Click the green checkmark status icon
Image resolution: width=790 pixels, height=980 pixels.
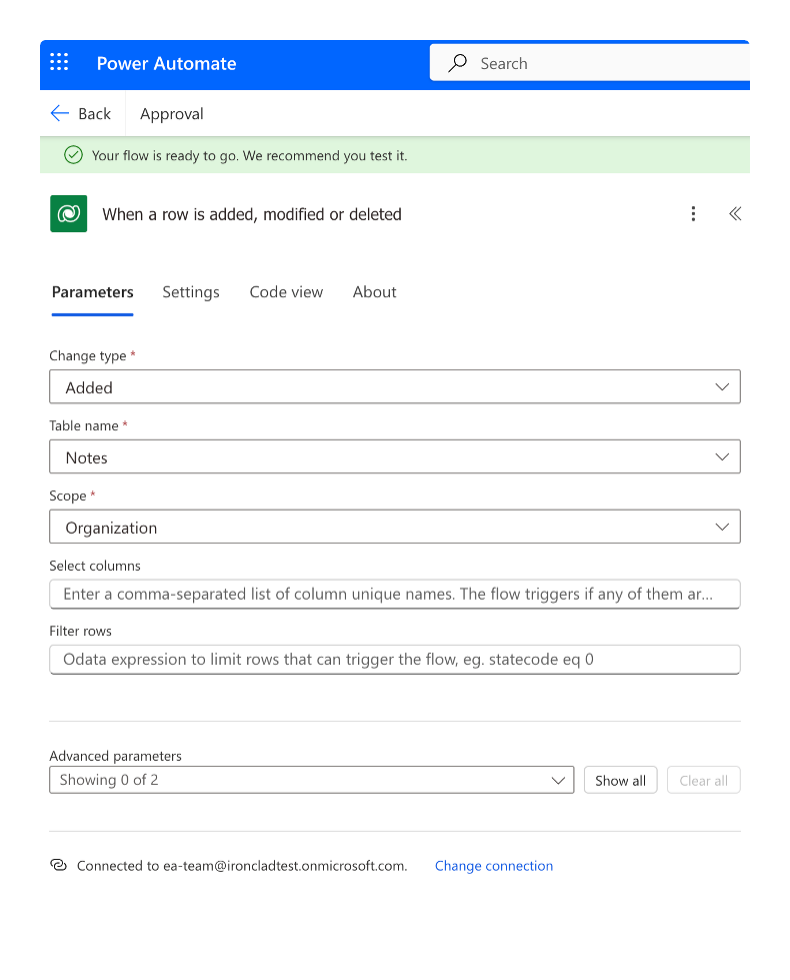pos(73,155)
